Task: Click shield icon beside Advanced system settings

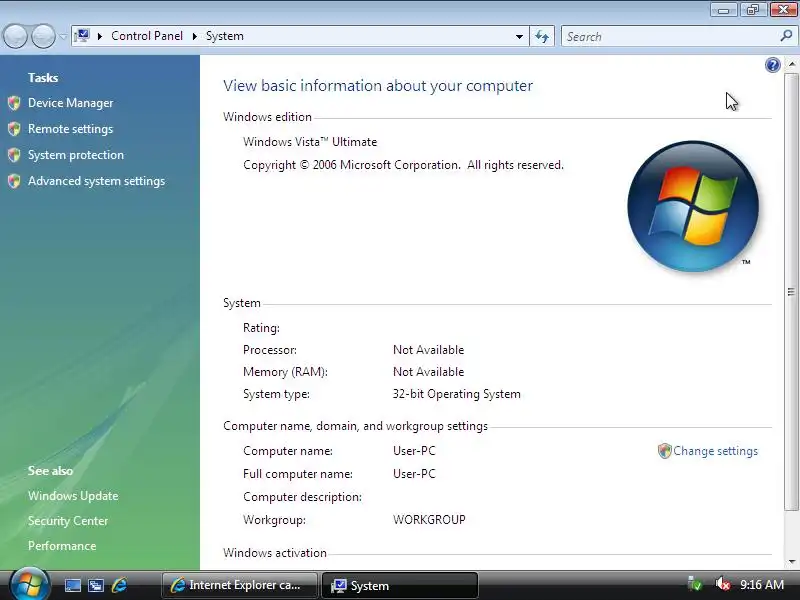Action: [14, 181]
